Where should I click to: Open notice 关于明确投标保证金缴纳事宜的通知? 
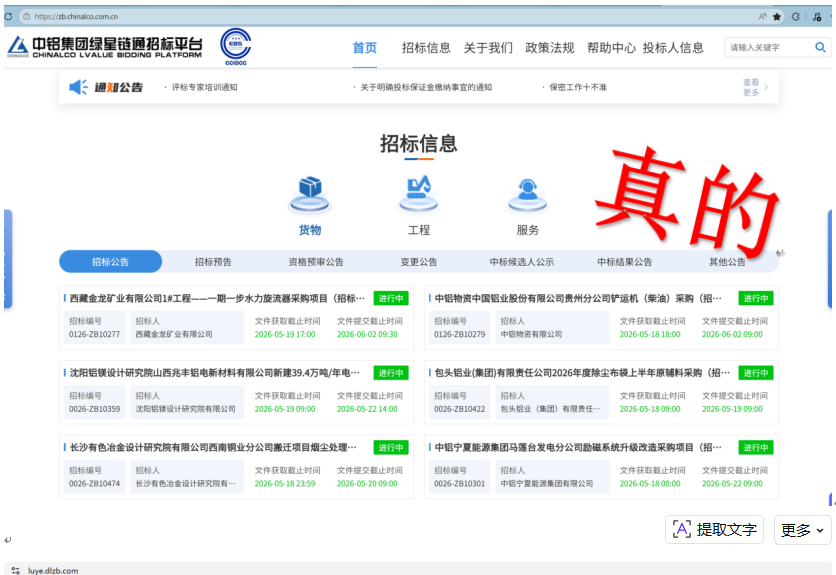(426, 87)
